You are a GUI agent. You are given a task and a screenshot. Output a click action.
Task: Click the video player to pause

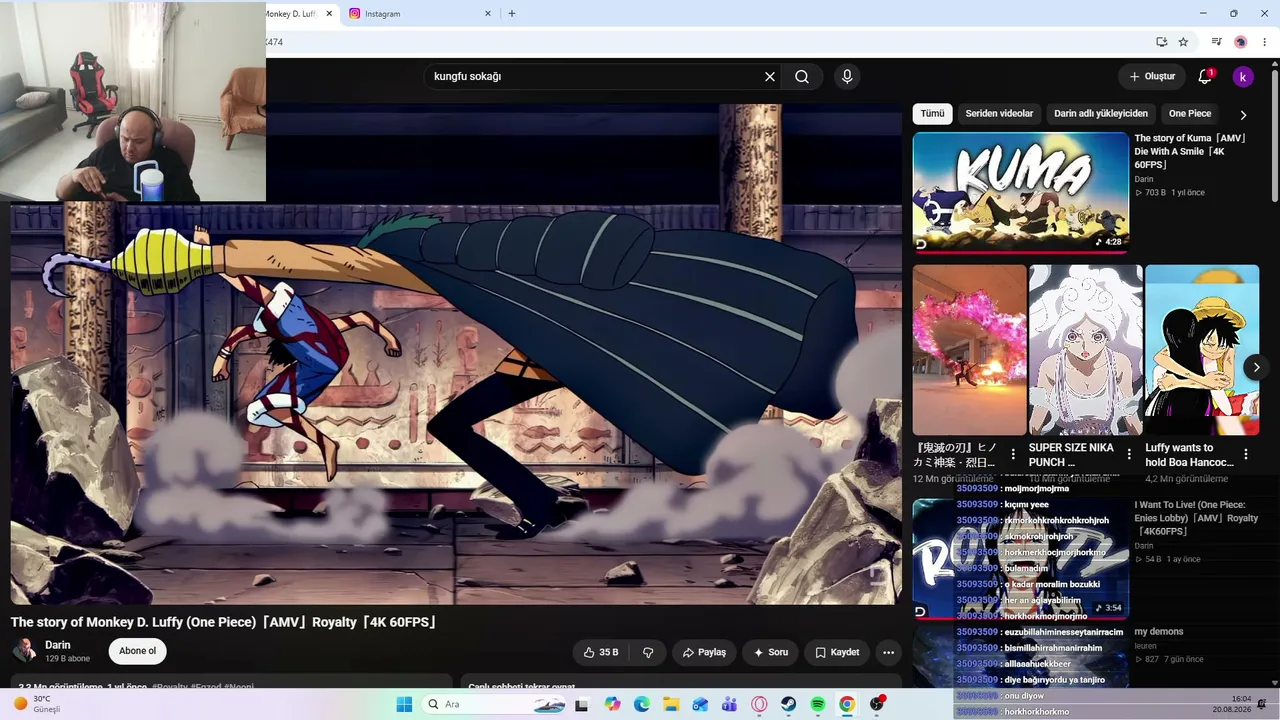click(x=456, y=354)
